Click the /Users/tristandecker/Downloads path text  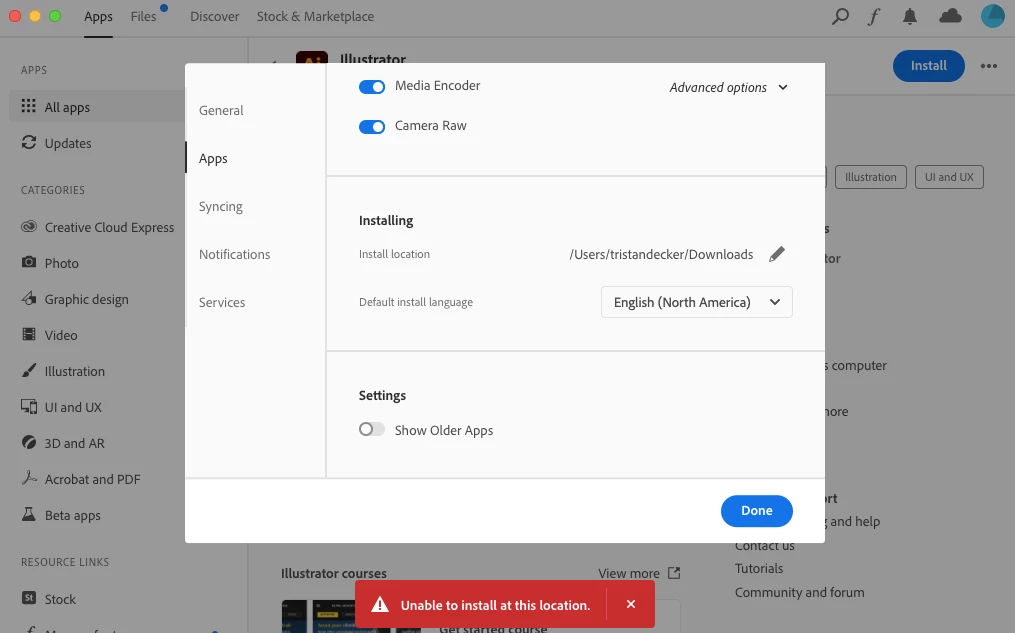661,254
